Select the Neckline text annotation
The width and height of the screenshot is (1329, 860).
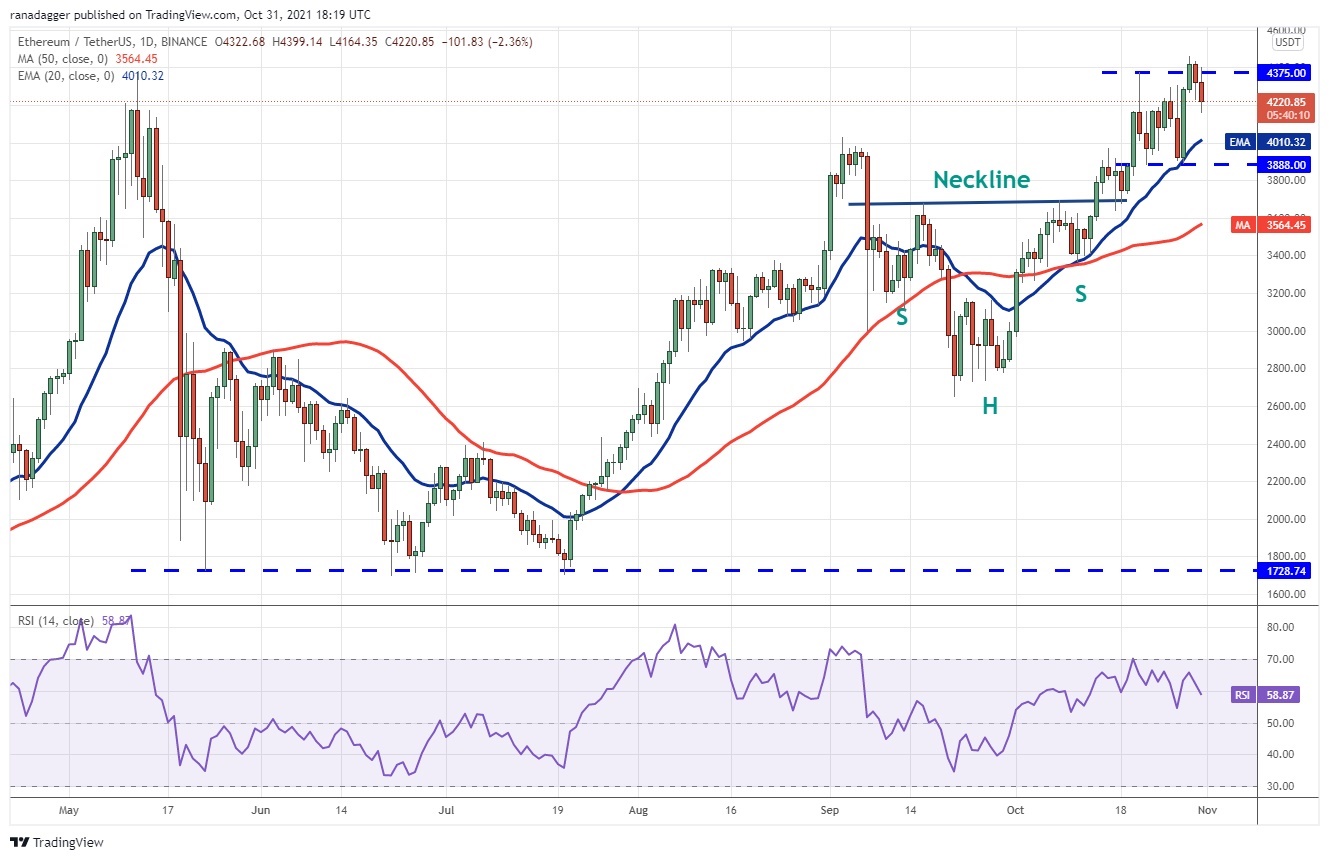tap(982, 180)
